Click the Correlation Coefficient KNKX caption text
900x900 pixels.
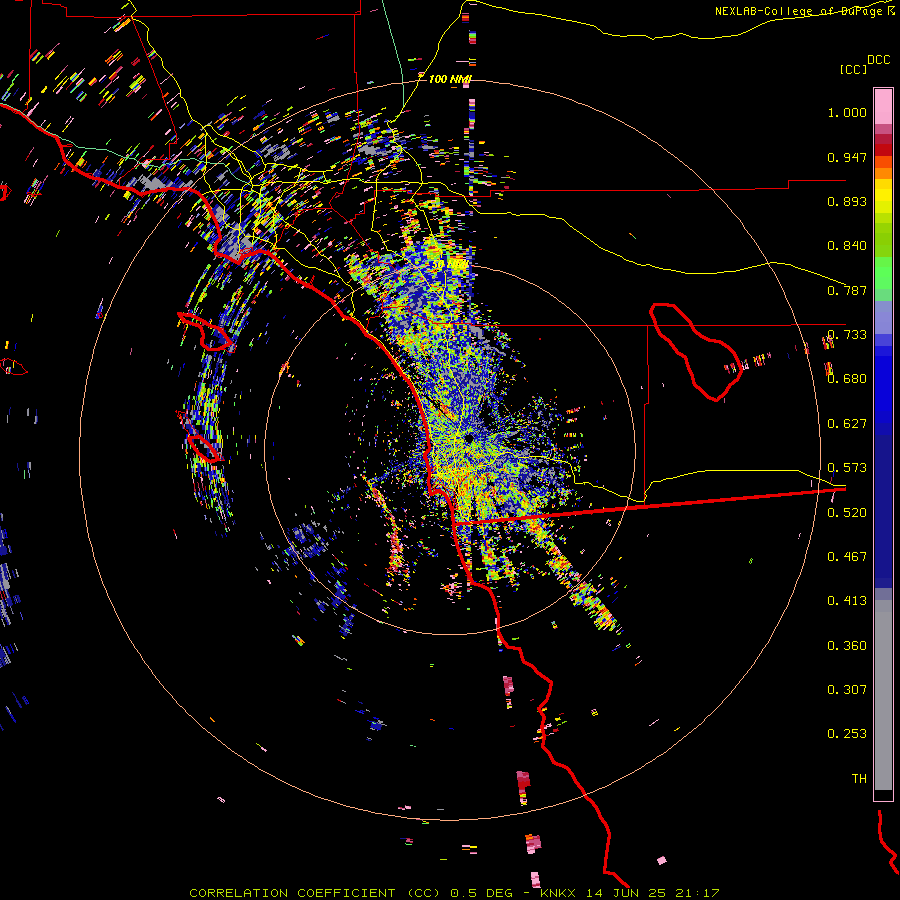pos(454,893)
